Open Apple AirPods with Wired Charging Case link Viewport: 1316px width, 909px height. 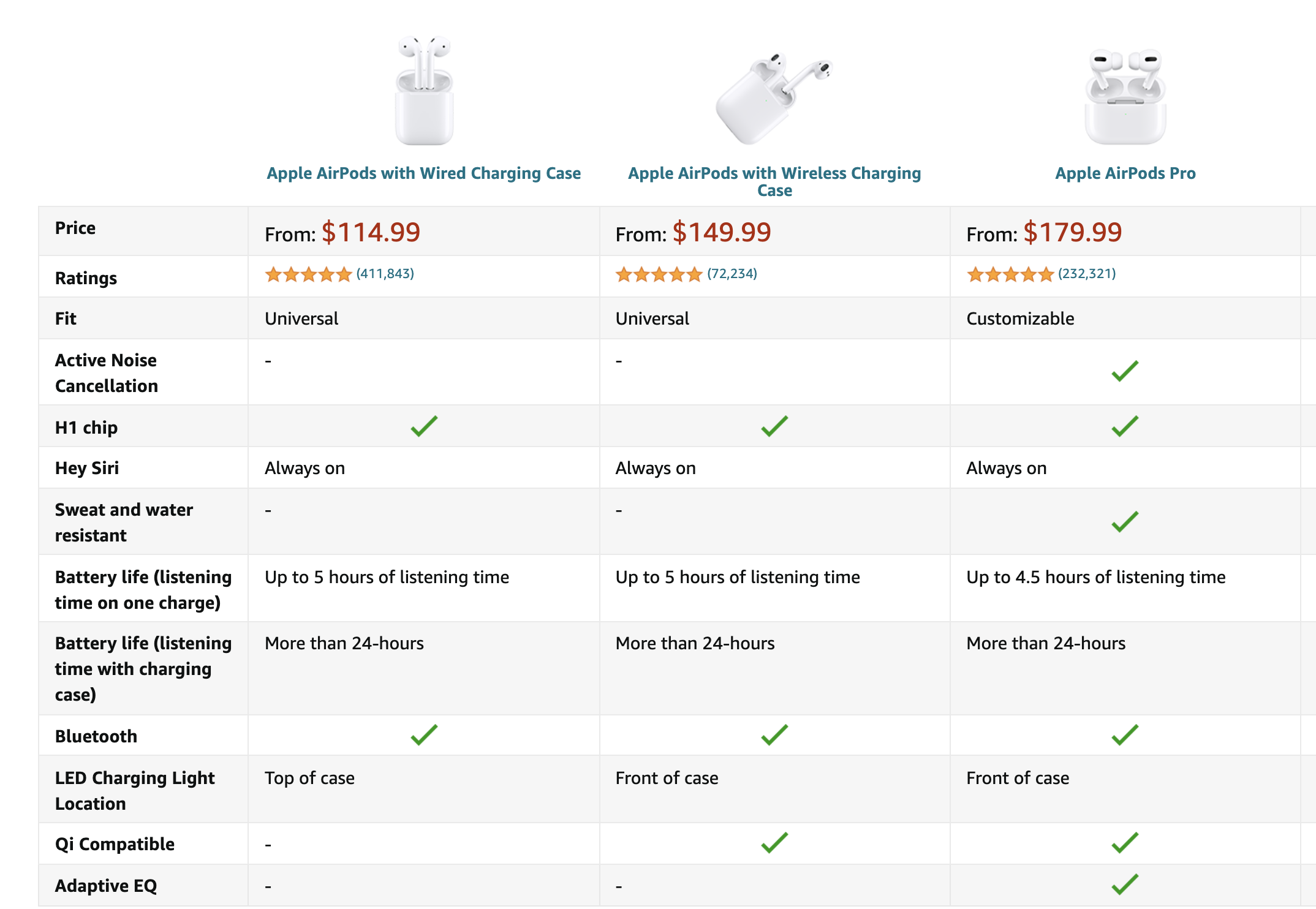[424, 173]
